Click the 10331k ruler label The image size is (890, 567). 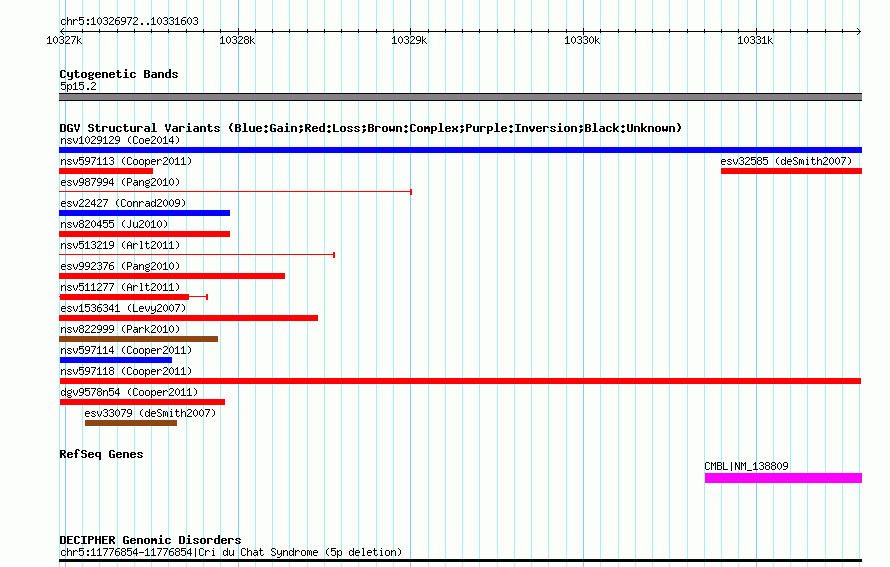click(x=755, y=40)
